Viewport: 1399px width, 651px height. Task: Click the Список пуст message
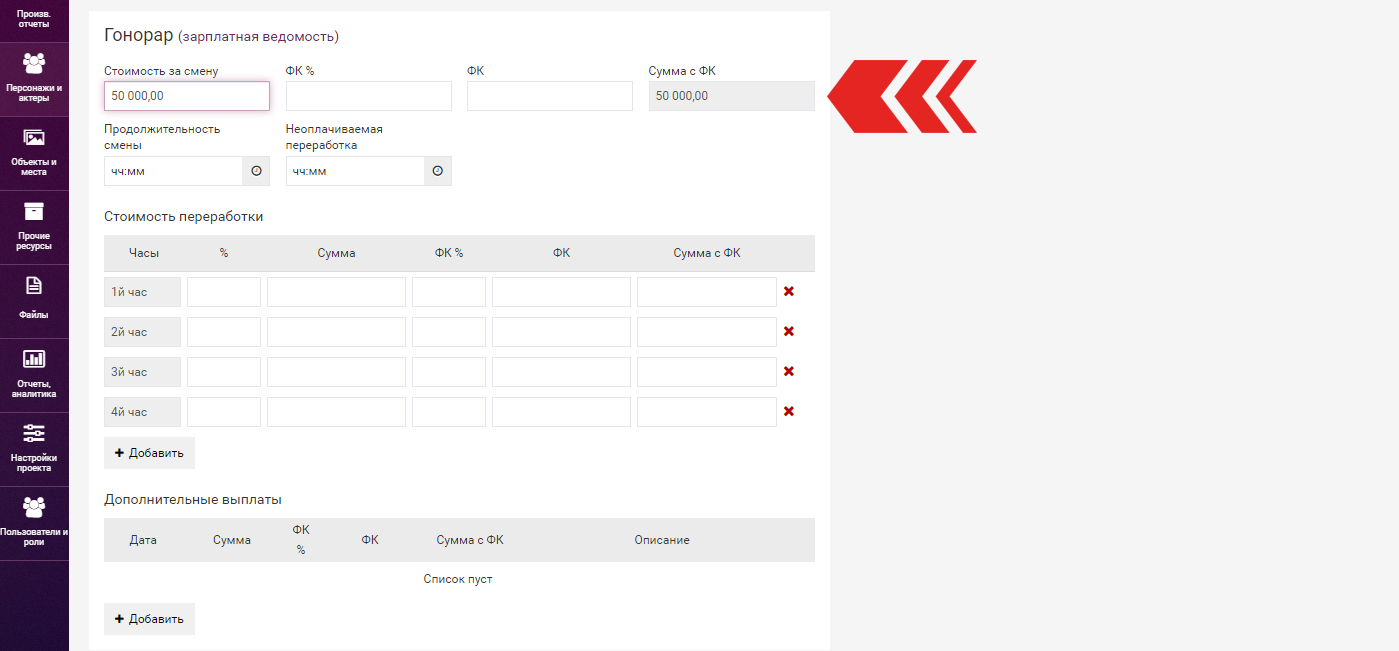(458, 579)
